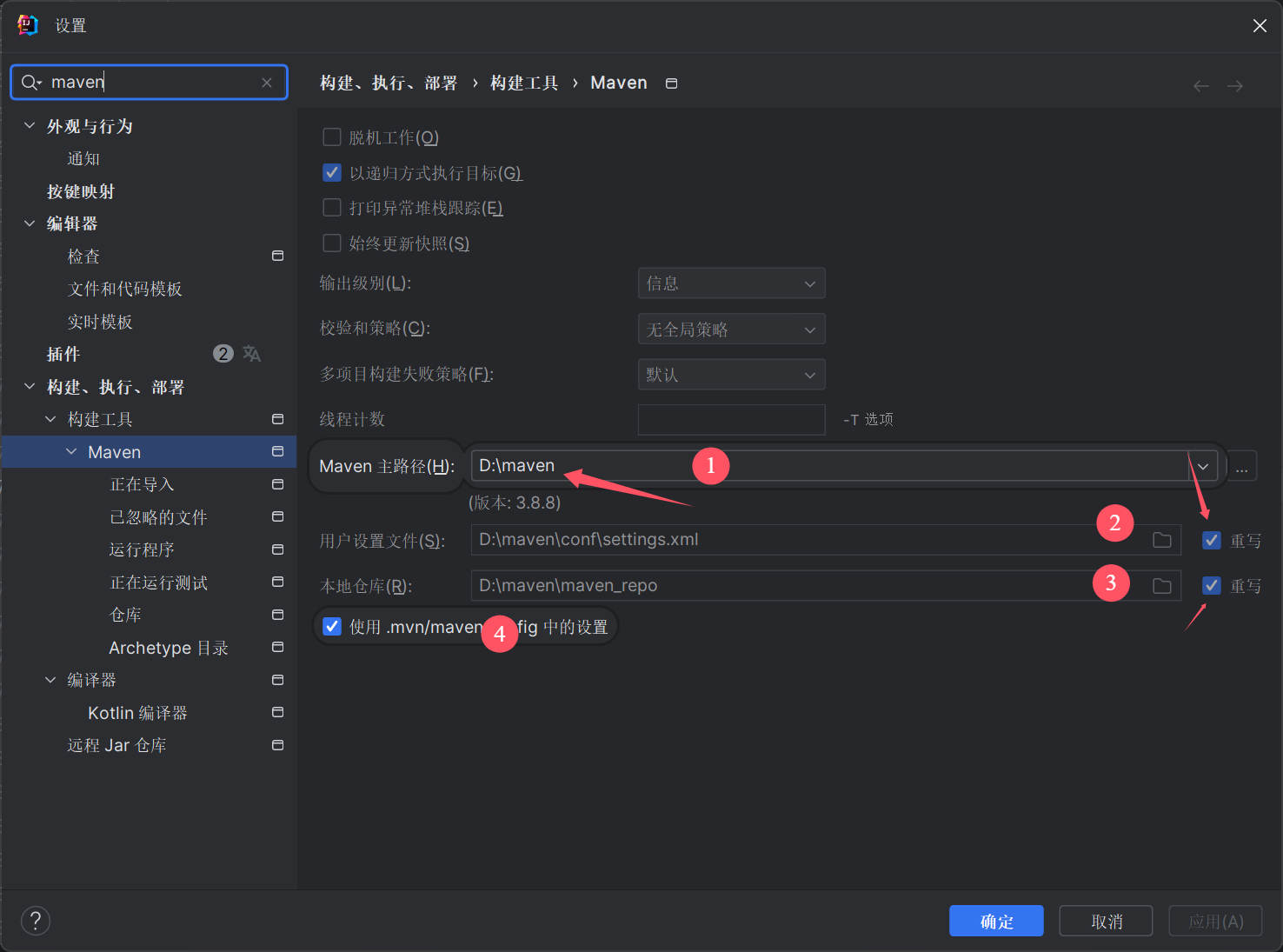The image size is (1283, 952).
Task: Go forward using the right arrow
Action: pos(1235,86)
